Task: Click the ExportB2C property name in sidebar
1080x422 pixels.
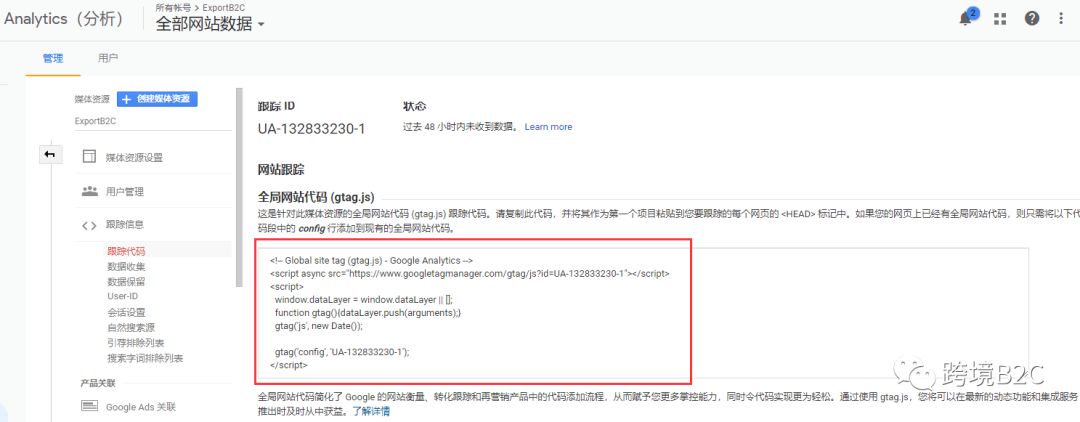Action: 93,120
